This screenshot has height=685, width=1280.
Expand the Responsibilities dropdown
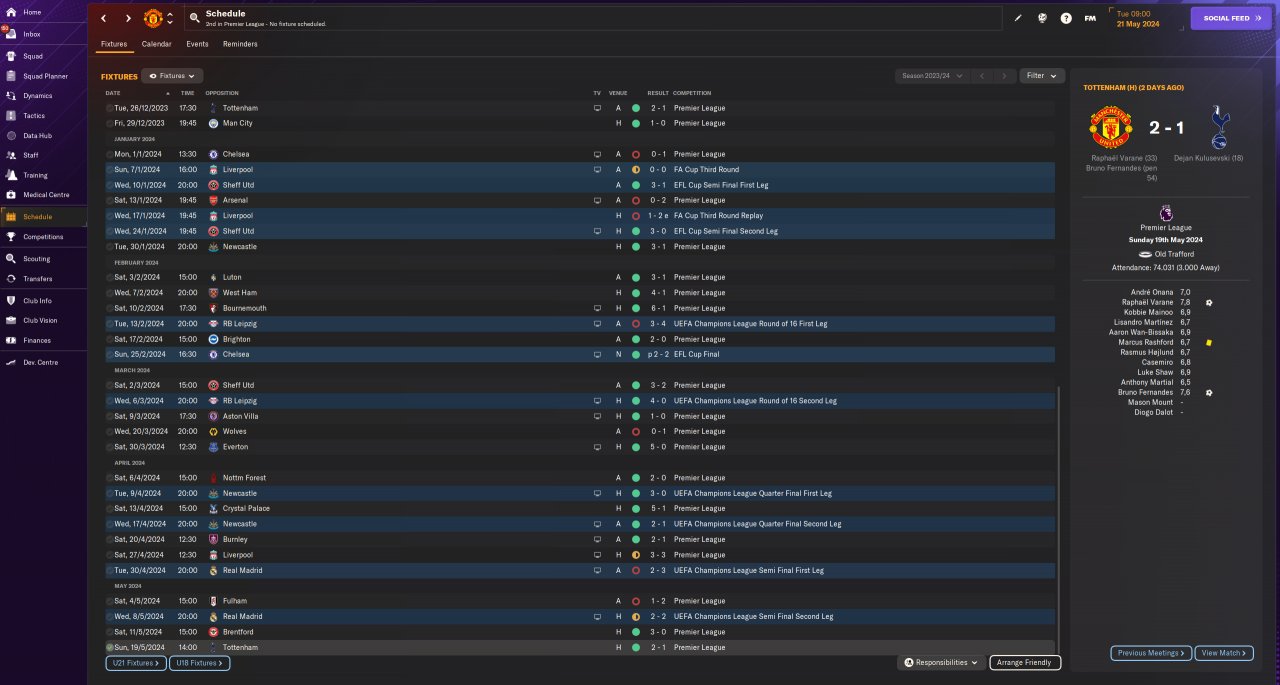click(940, 662)
